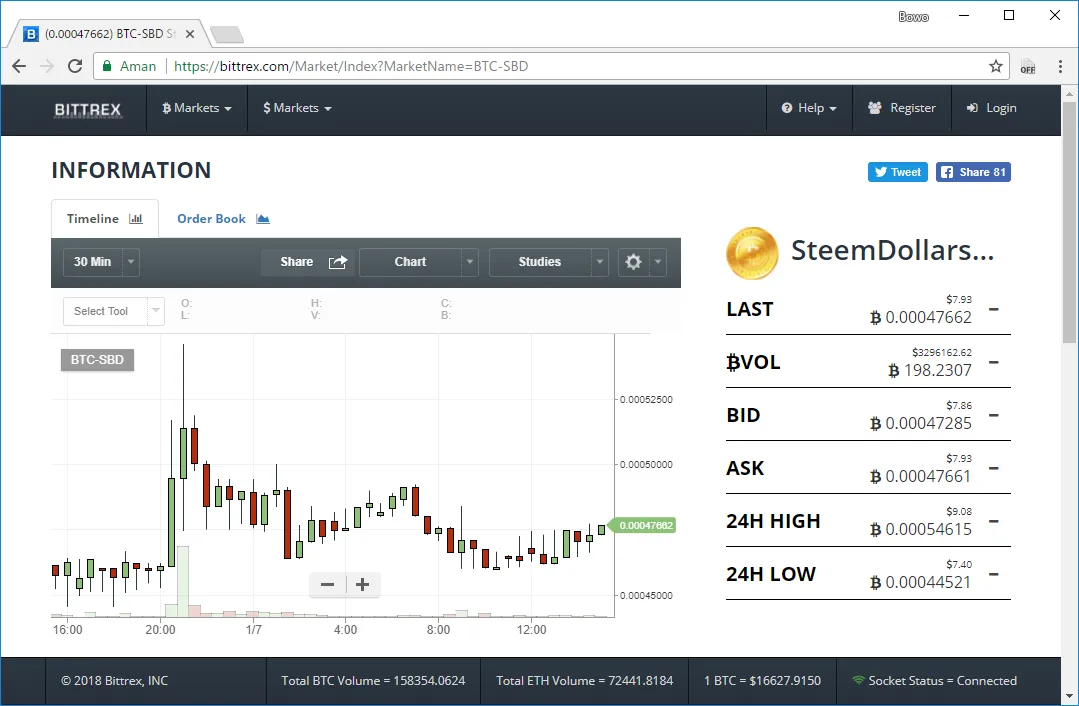This screenshot has width=1079, height=706.
Task: Click the secure padlock icon
Action: tap(107, 66)
